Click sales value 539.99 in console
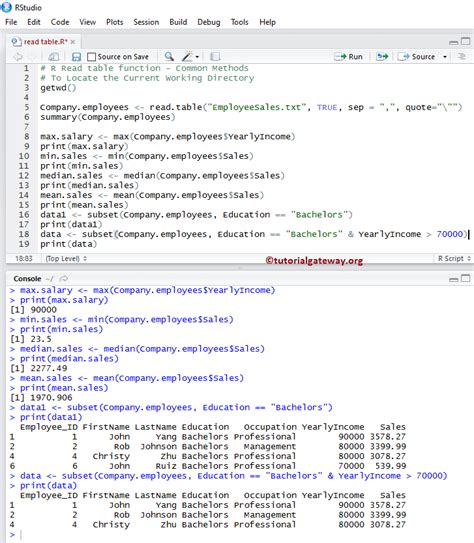The height and width of the screenshot is (543, 474). 391,466
